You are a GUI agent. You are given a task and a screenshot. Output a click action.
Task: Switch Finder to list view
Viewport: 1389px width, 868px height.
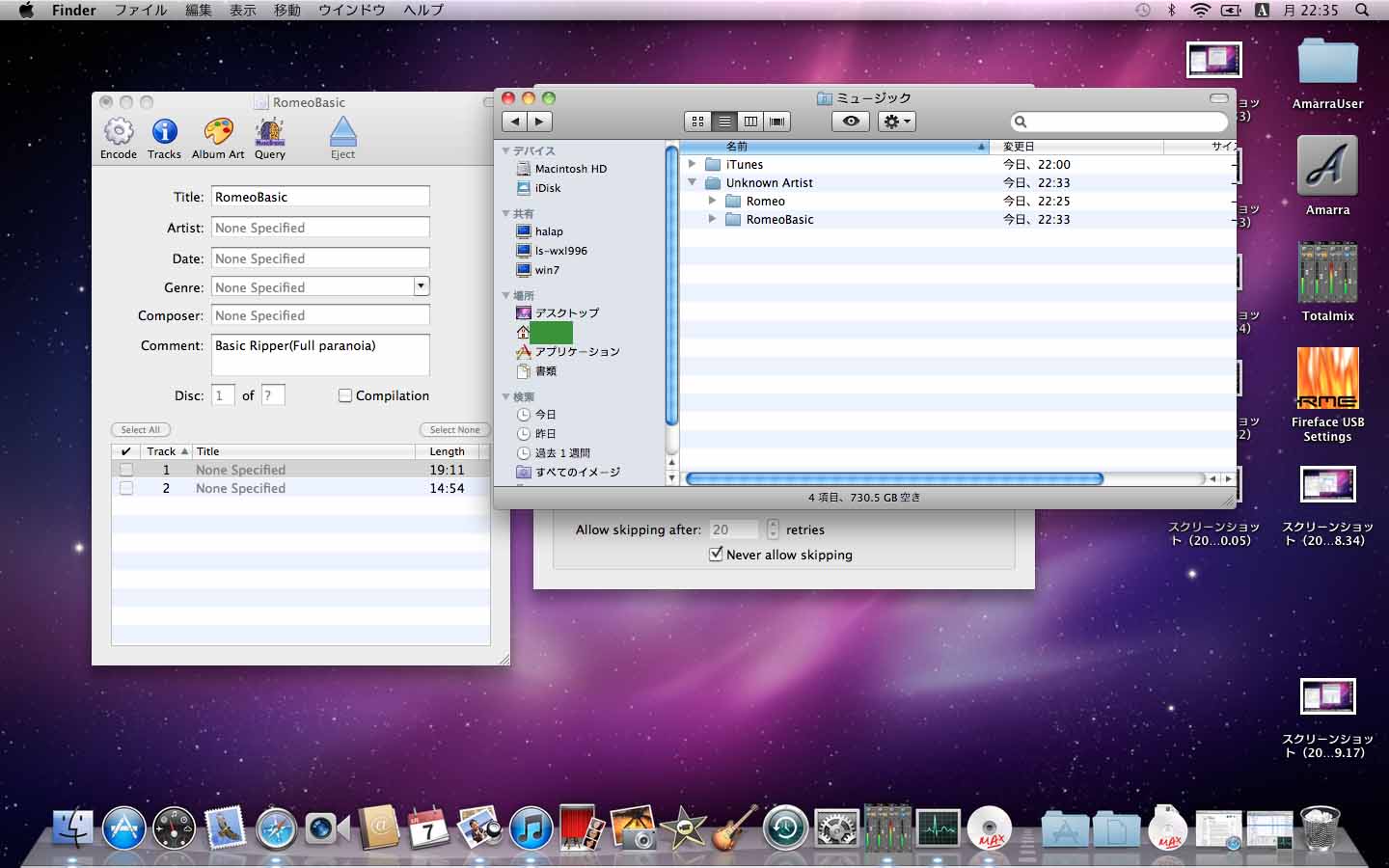coord(724,122)
